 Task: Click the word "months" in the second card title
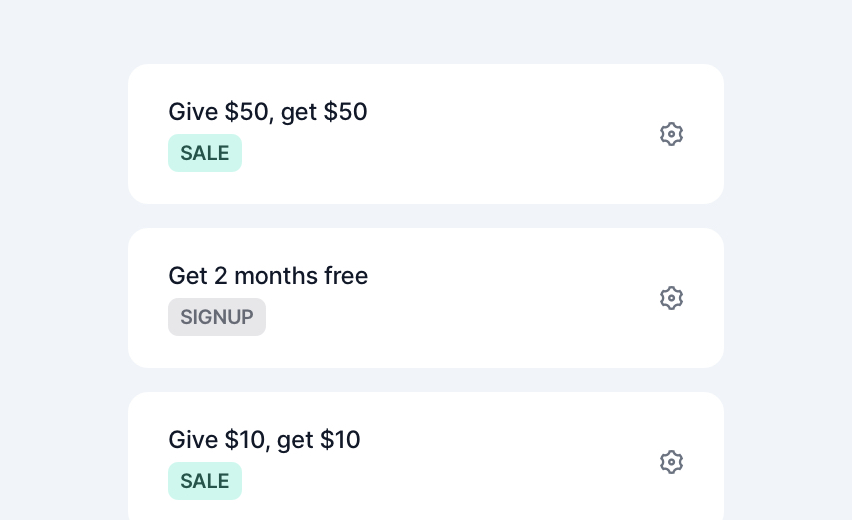[x=276, y=275]
